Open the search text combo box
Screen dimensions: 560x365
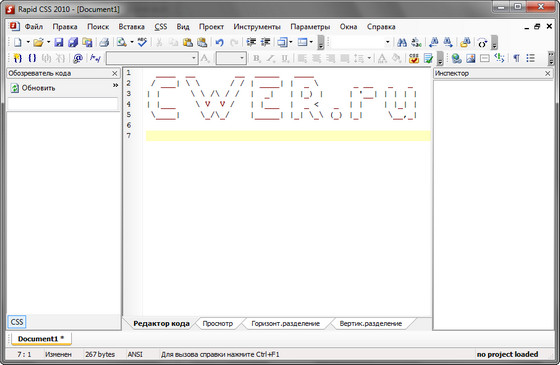coord(361,42)
